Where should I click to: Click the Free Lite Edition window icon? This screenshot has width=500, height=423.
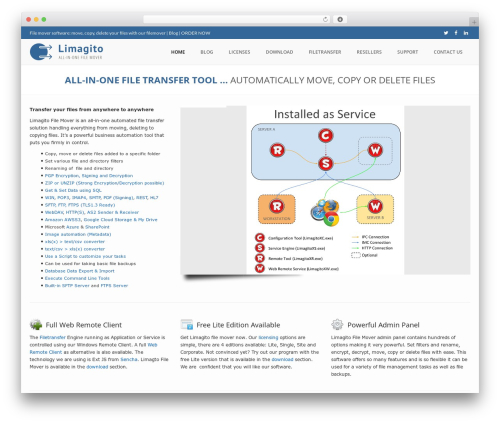[x=187, y=324]
